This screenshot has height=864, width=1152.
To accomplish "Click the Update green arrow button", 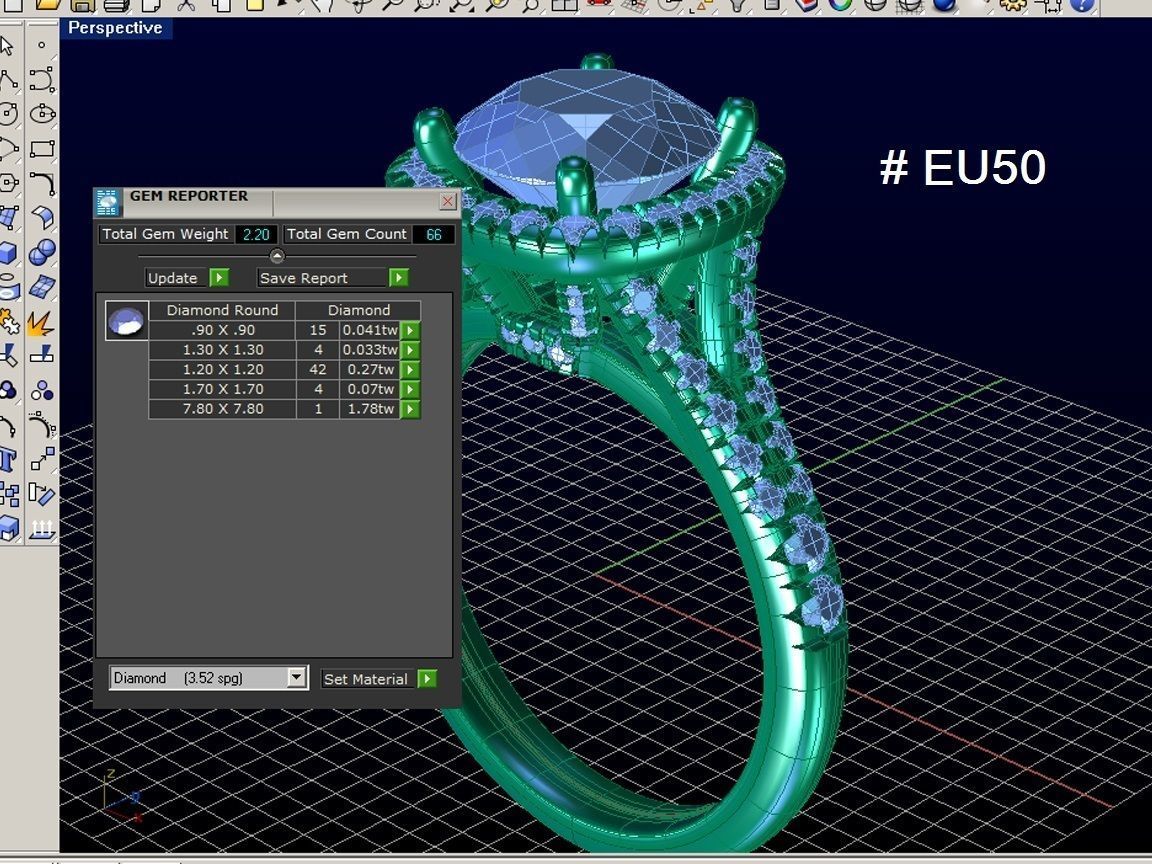I will 219,278.
